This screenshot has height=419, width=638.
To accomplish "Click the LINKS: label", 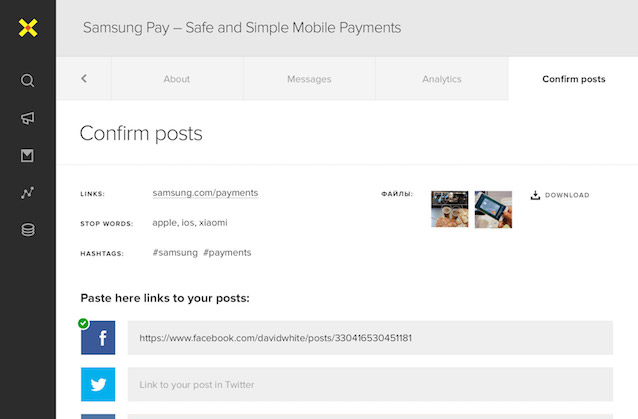I will click(x=92, y=194).
